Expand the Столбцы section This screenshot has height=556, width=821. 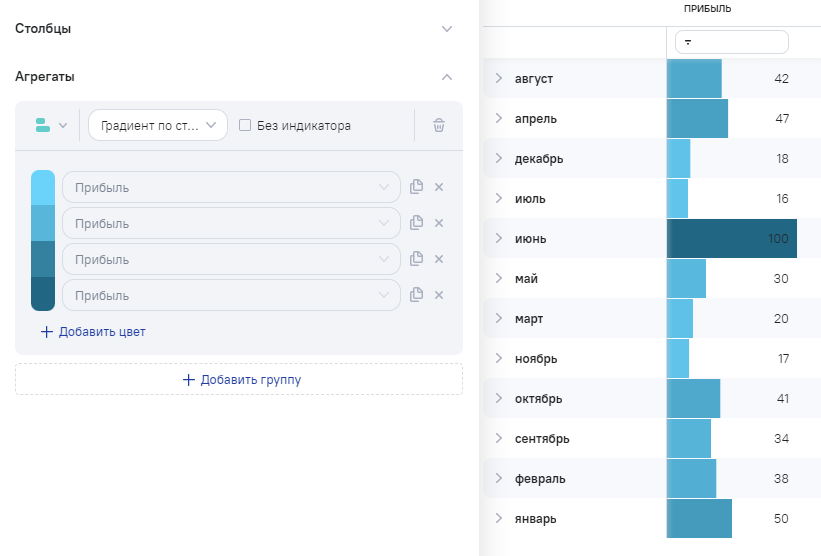[447, 29]
